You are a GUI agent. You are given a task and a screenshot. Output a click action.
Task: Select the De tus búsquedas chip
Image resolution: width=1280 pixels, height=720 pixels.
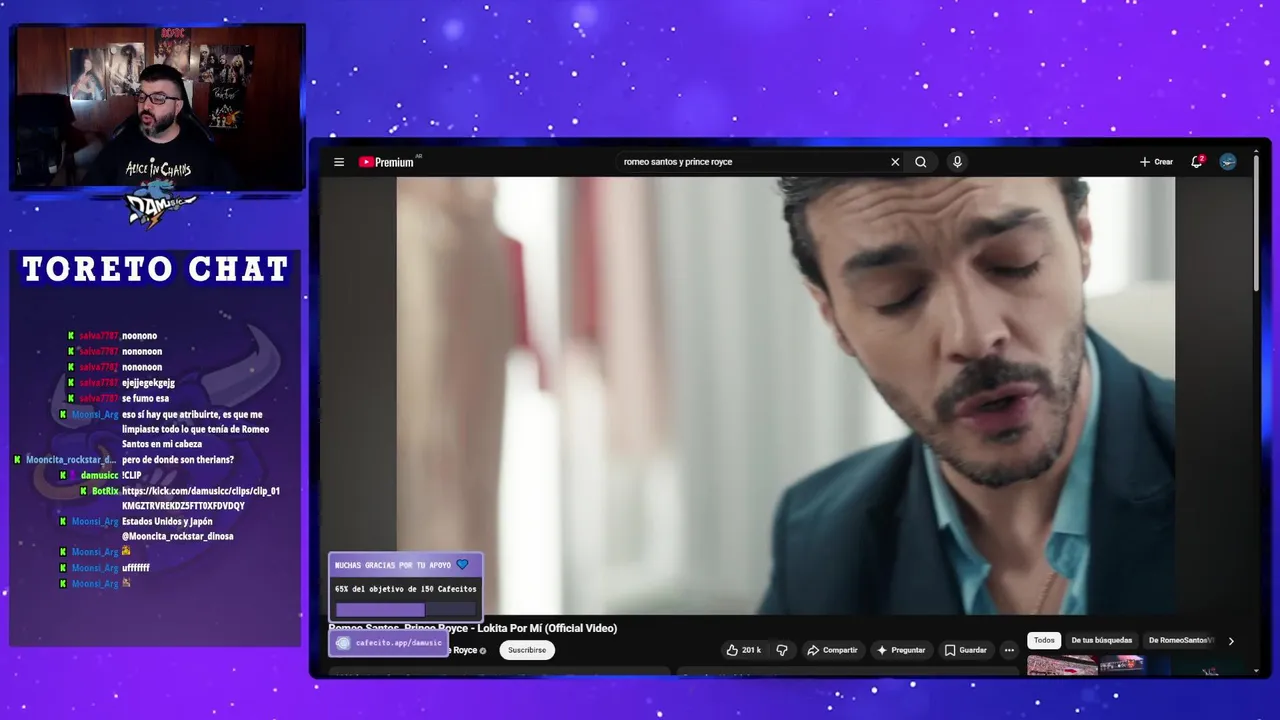point(1102,640)
